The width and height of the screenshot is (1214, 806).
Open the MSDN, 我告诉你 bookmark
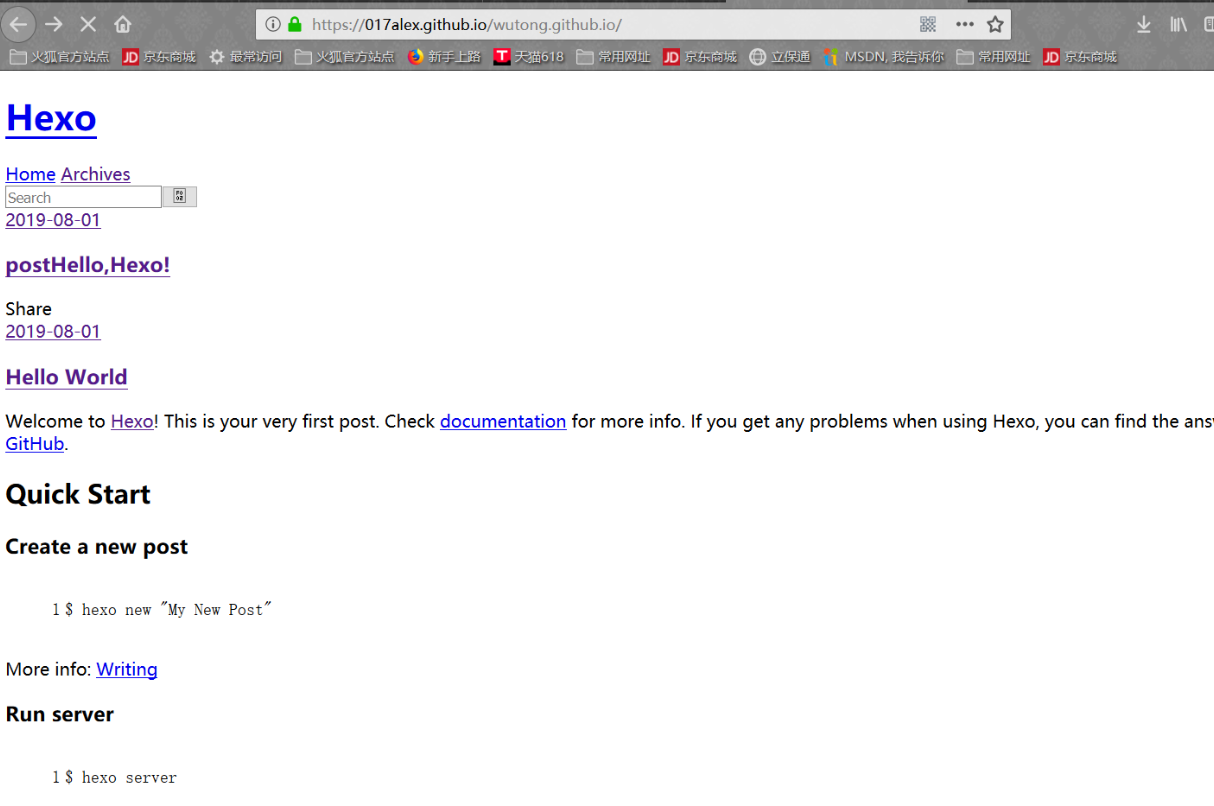[x=883, y=57]
